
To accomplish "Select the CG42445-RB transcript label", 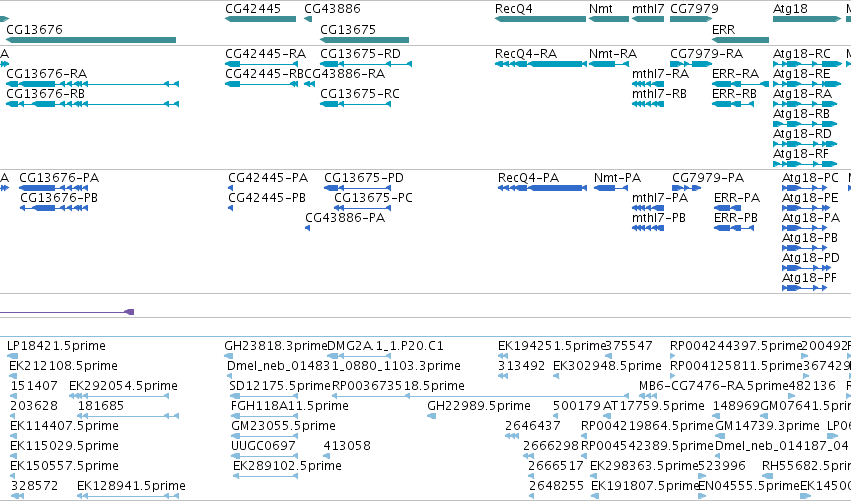I will [265, 73].
